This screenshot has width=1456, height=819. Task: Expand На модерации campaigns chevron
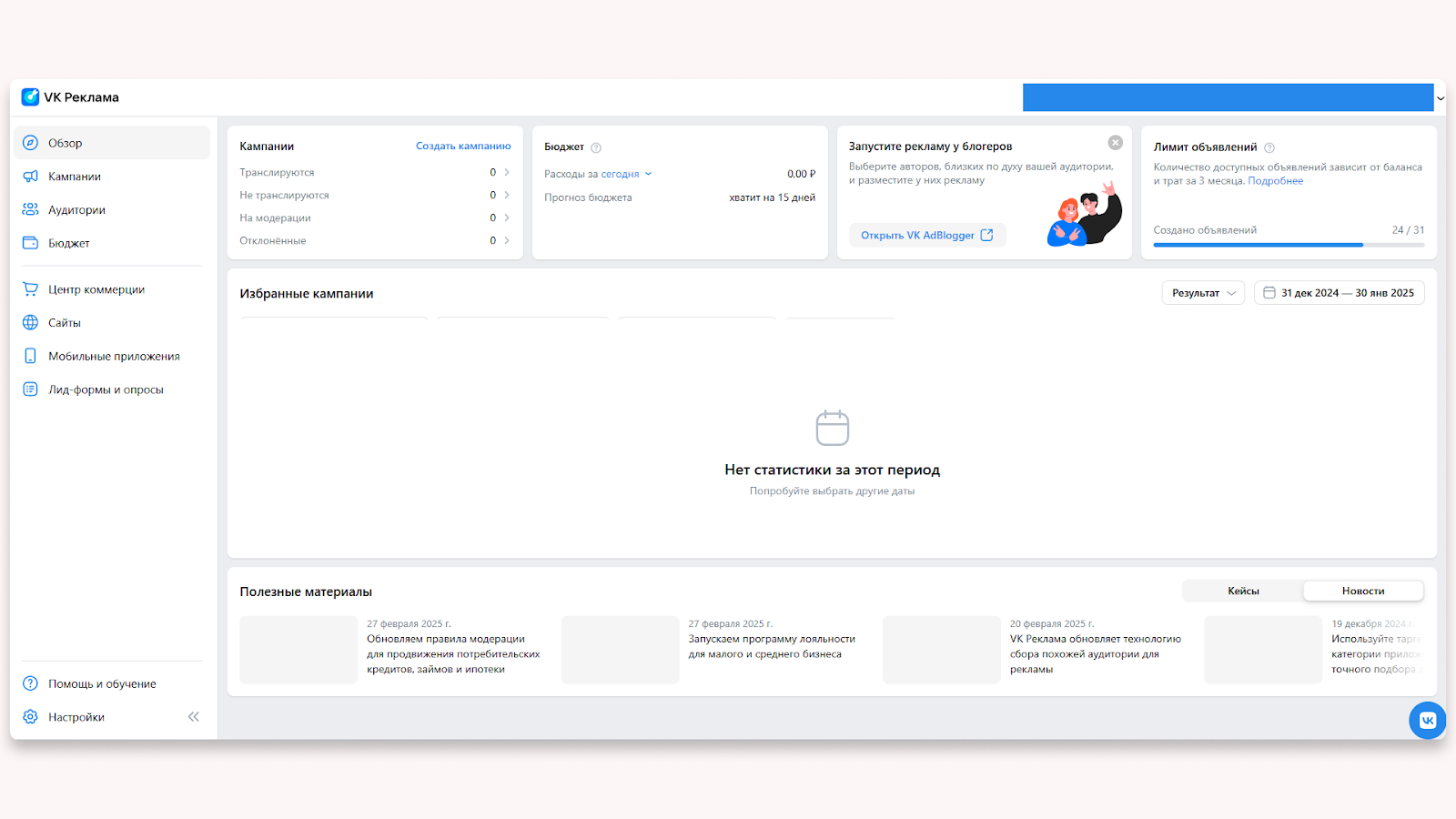[507, 217]
